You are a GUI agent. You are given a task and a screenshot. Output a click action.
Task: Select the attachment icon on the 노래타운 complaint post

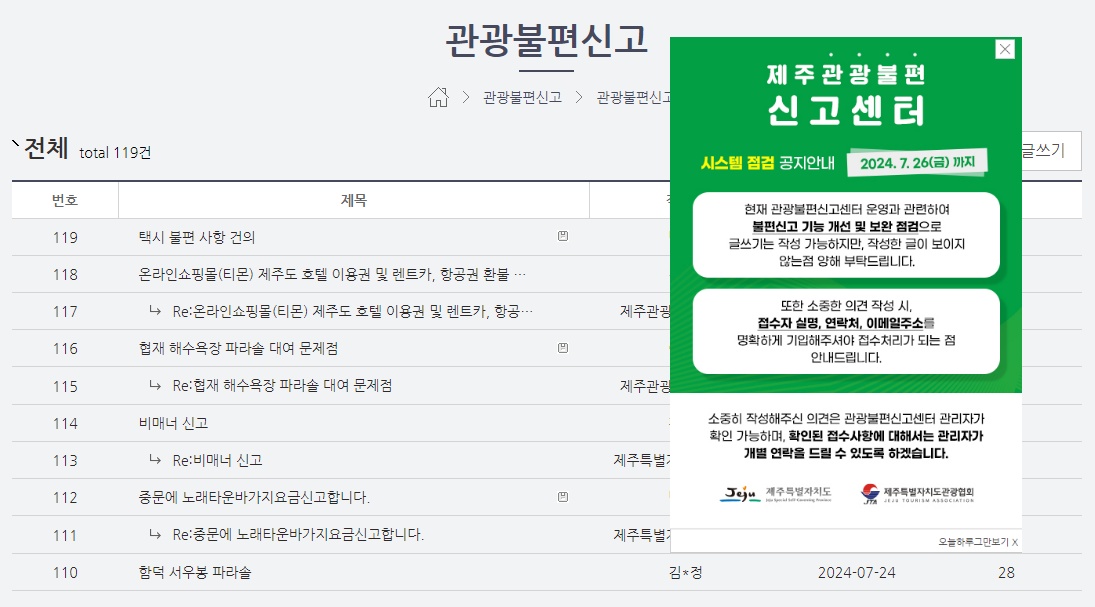562,495
